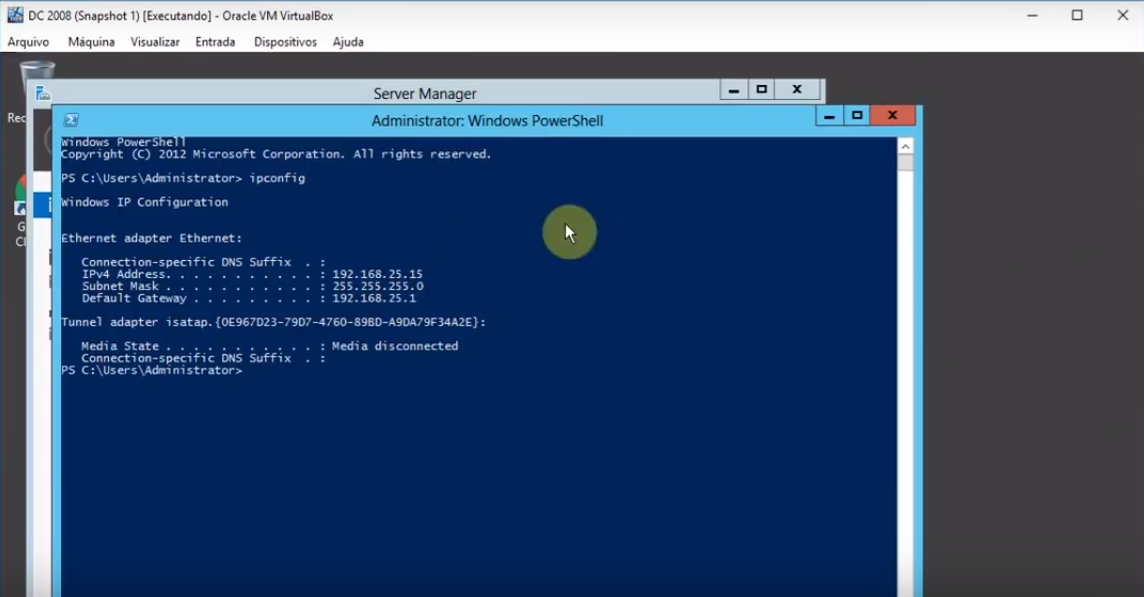Maximize the Oracle VM VirtualBox window

point(1077,15)
